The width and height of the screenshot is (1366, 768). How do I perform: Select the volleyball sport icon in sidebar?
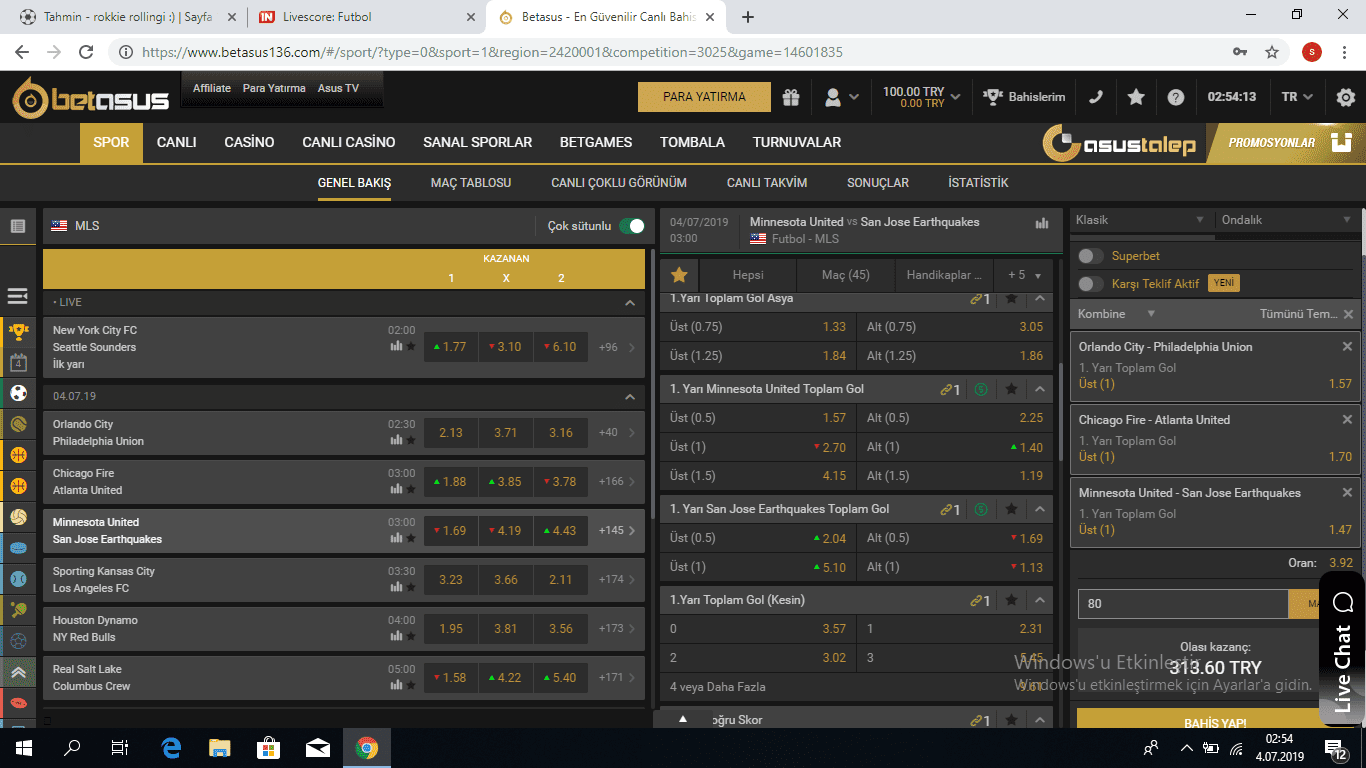[x=18, y=517]
